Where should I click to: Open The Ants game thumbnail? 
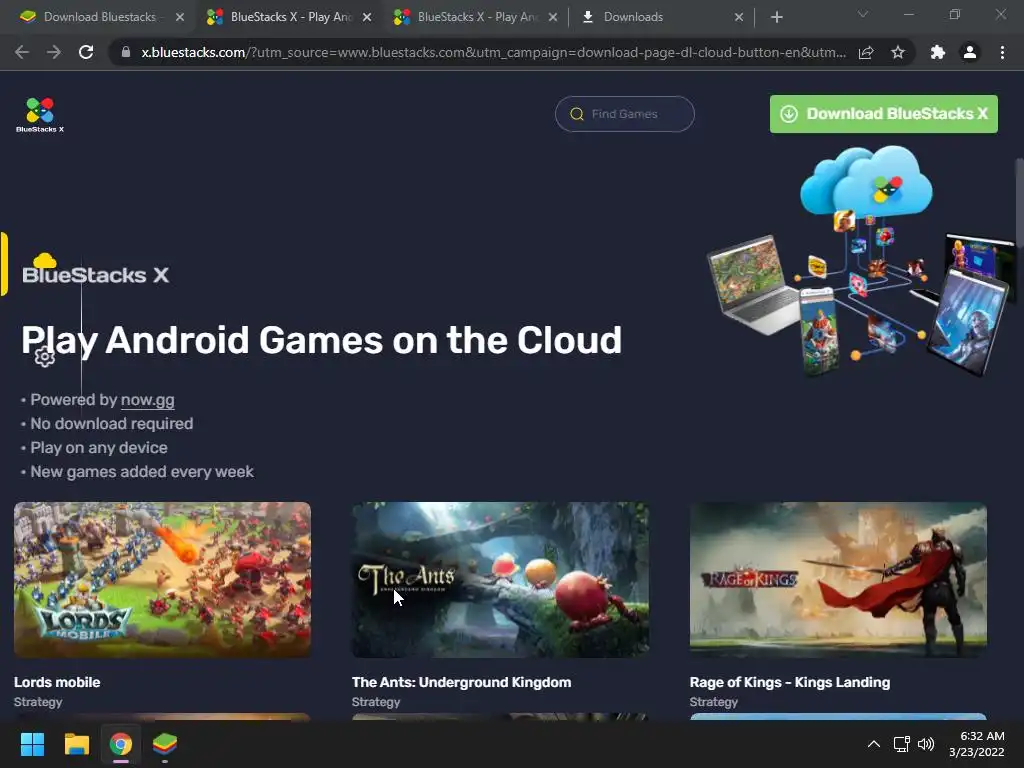pos(500,579)
